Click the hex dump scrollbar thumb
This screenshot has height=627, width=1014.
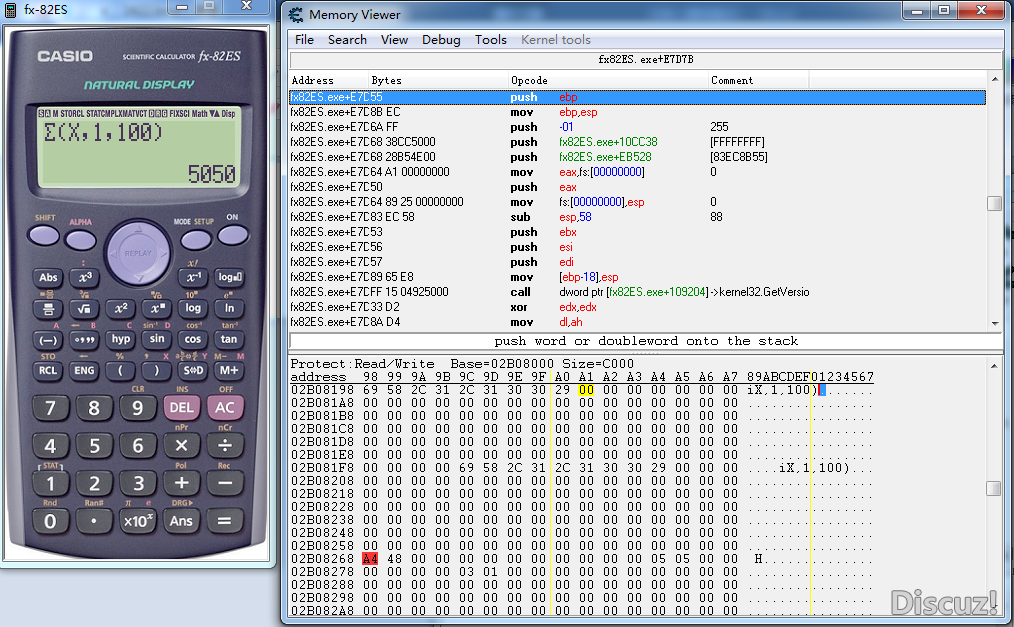click(x=994, y=488)
